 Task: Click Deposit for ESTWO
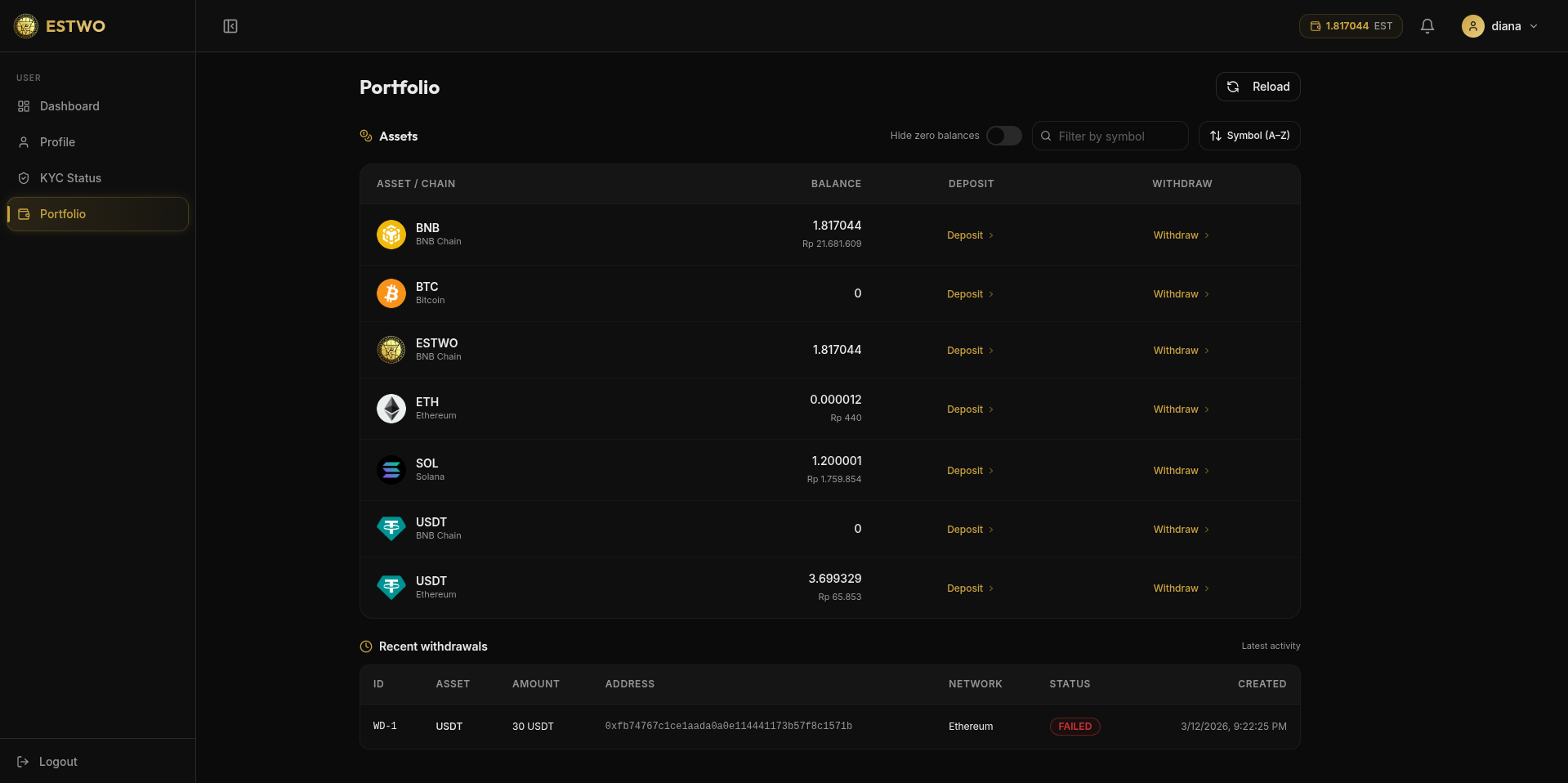click(x=970, y=351)
